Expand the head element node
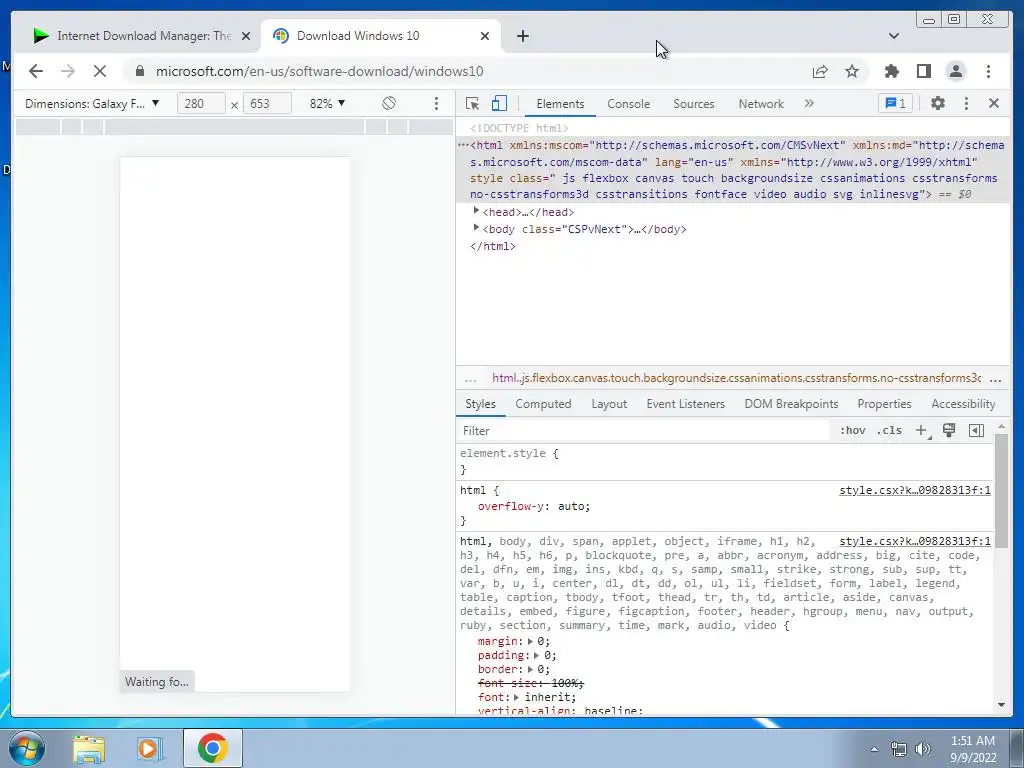This screenshot has height=768, width=1024. 476,211
